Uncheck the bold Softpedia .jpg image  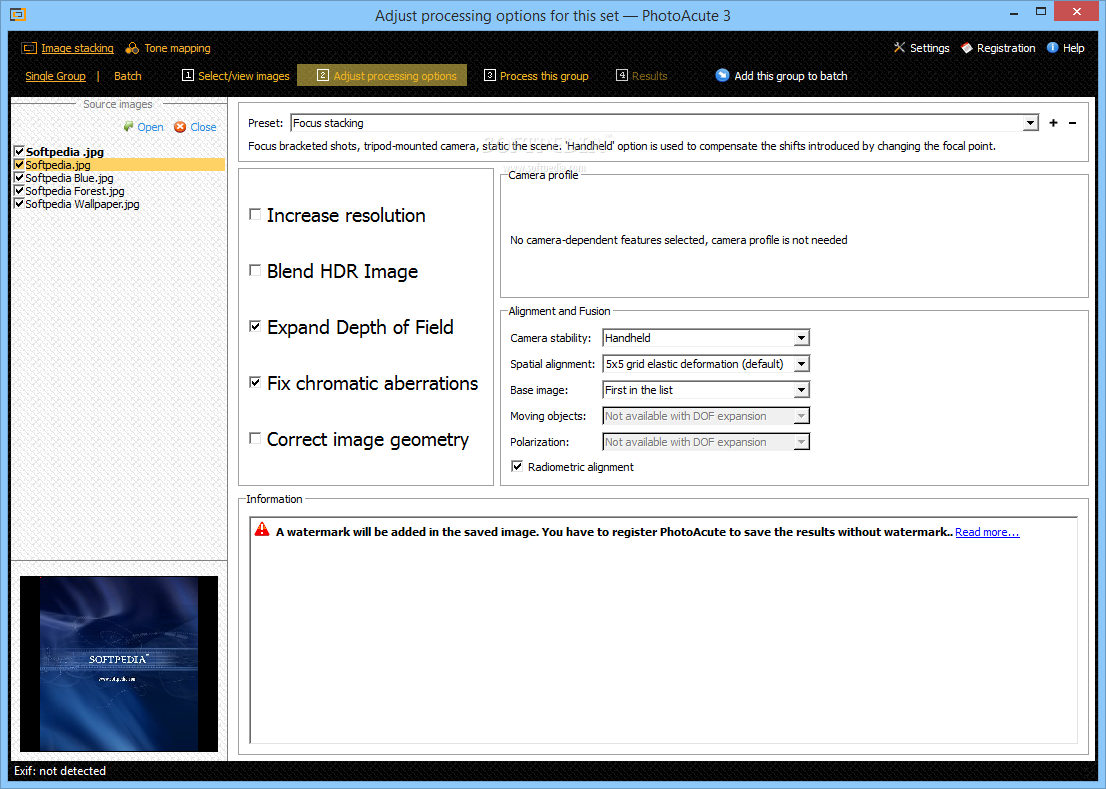(19, 151)
